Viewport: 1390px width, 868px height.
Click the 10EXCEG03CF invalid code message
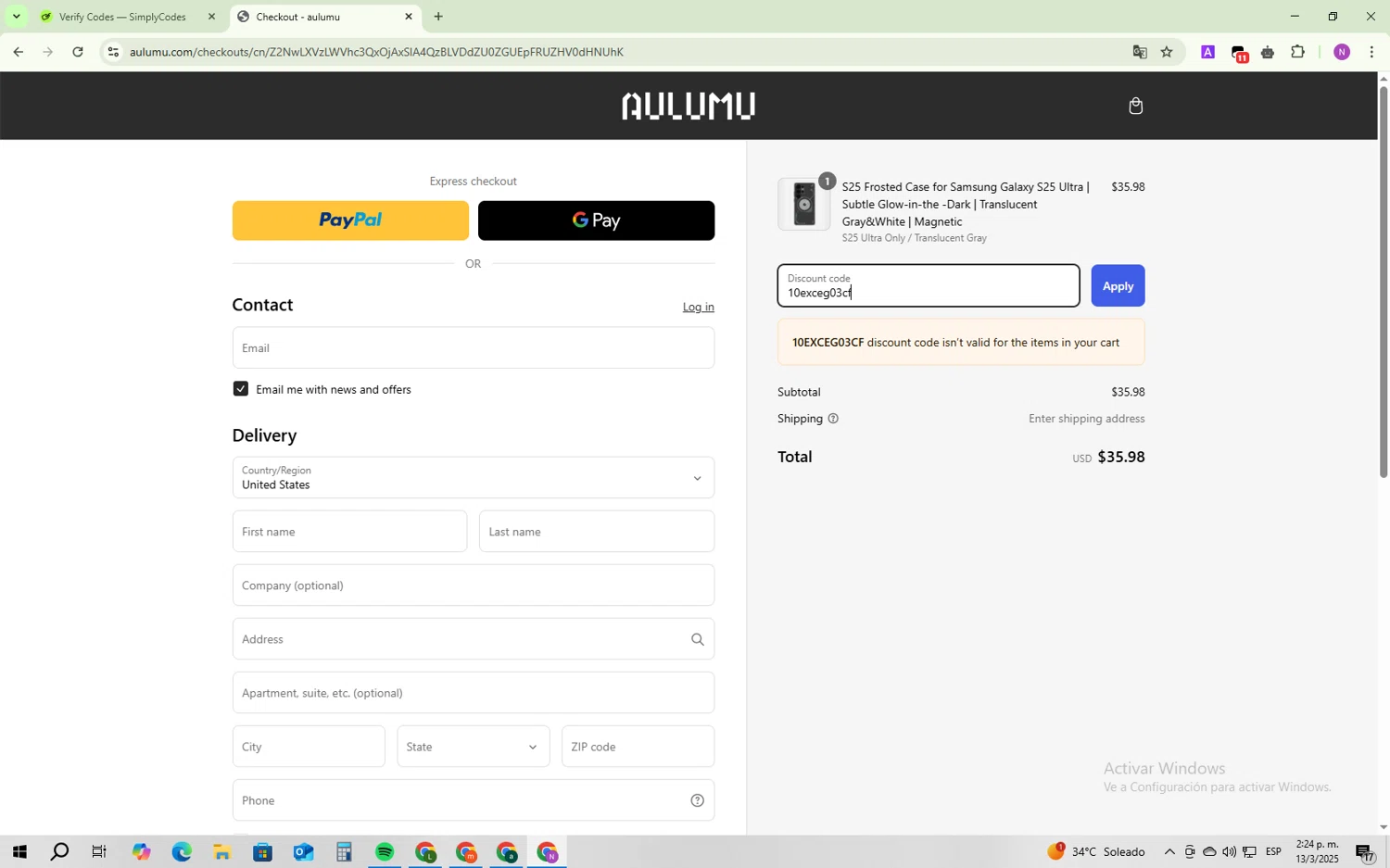click(x=961, y=343)
